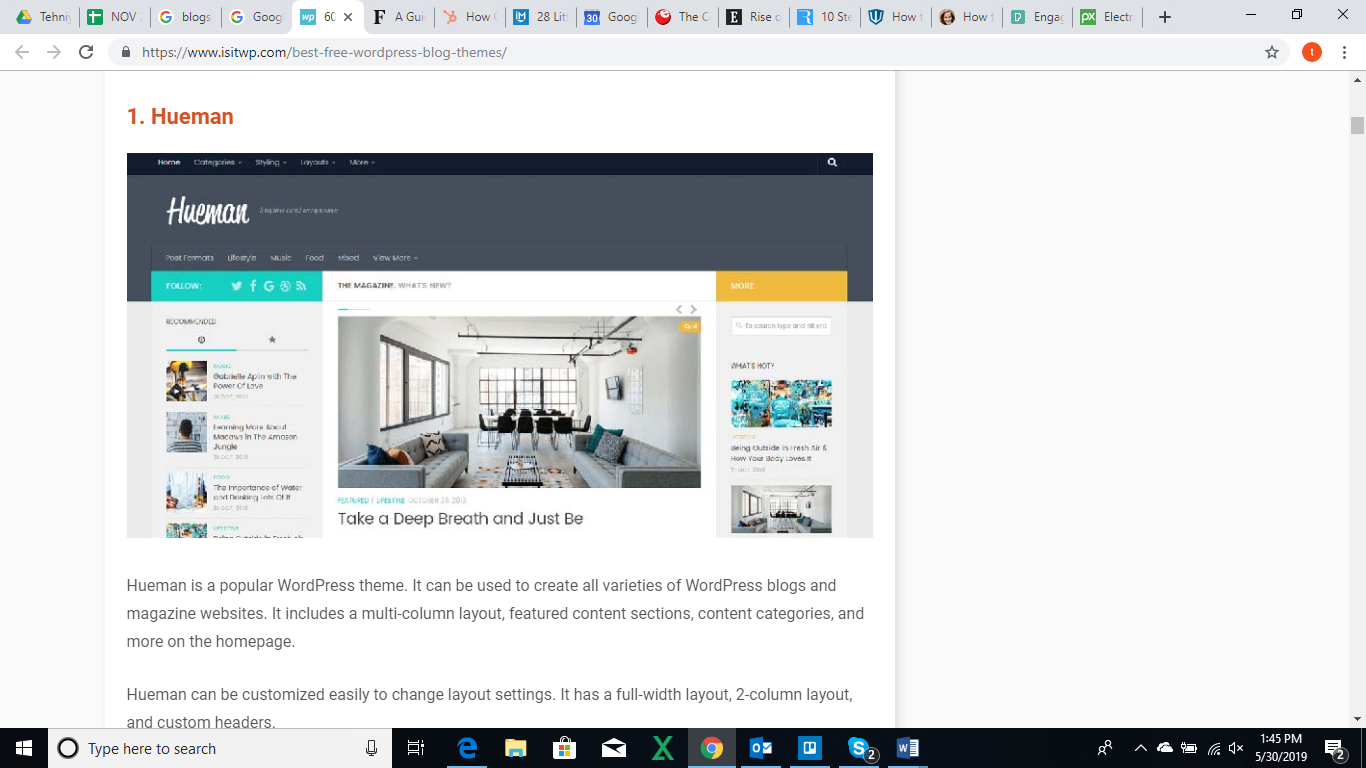Viewport: 1366px width, 768px height.
Task: Open the Action Center notifications
Action: [x=1335, y=748]
